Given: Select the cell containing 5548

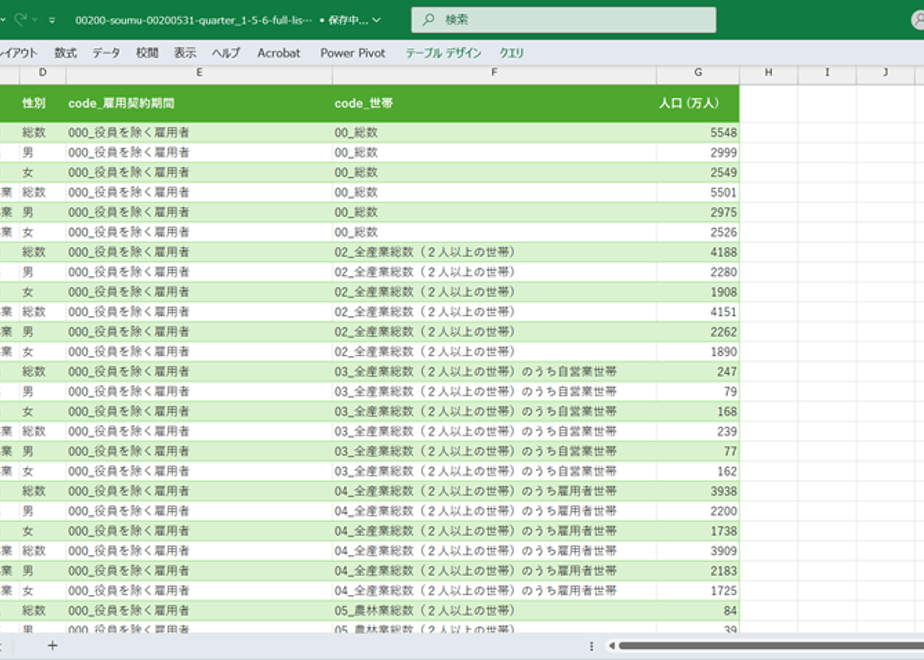Looking at the screenshot, I should (698, 133).
